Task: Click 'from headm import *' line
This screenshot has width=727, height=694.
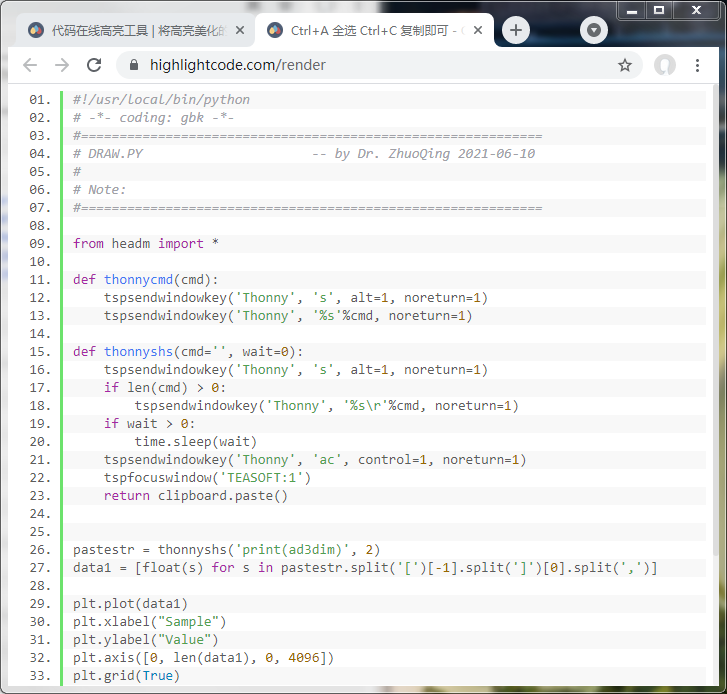Action: click(x=146, y=244)
